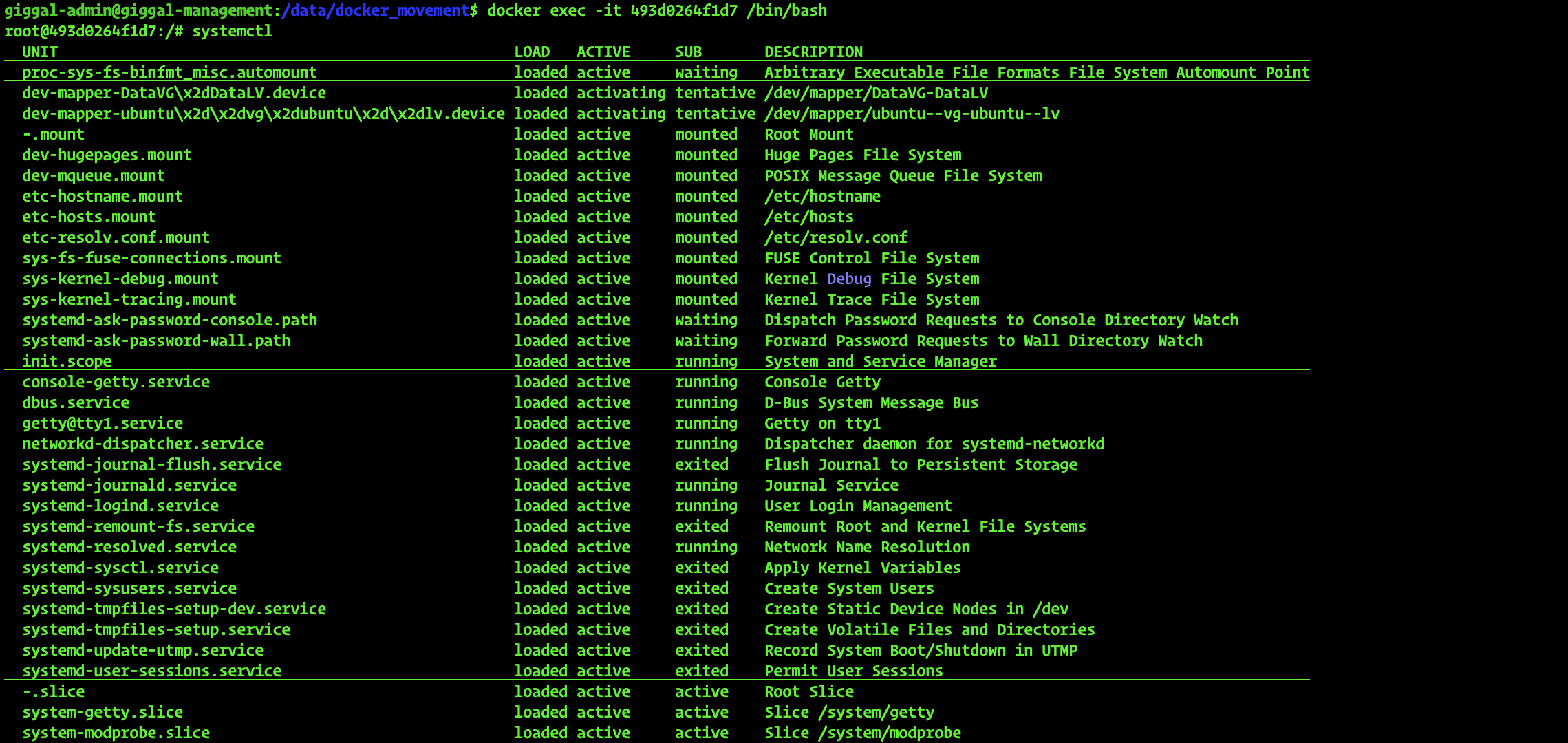This screenshot has width=1568, height=743.
Task: Click the 'Root Slice' description text
Action: [809, 692]
